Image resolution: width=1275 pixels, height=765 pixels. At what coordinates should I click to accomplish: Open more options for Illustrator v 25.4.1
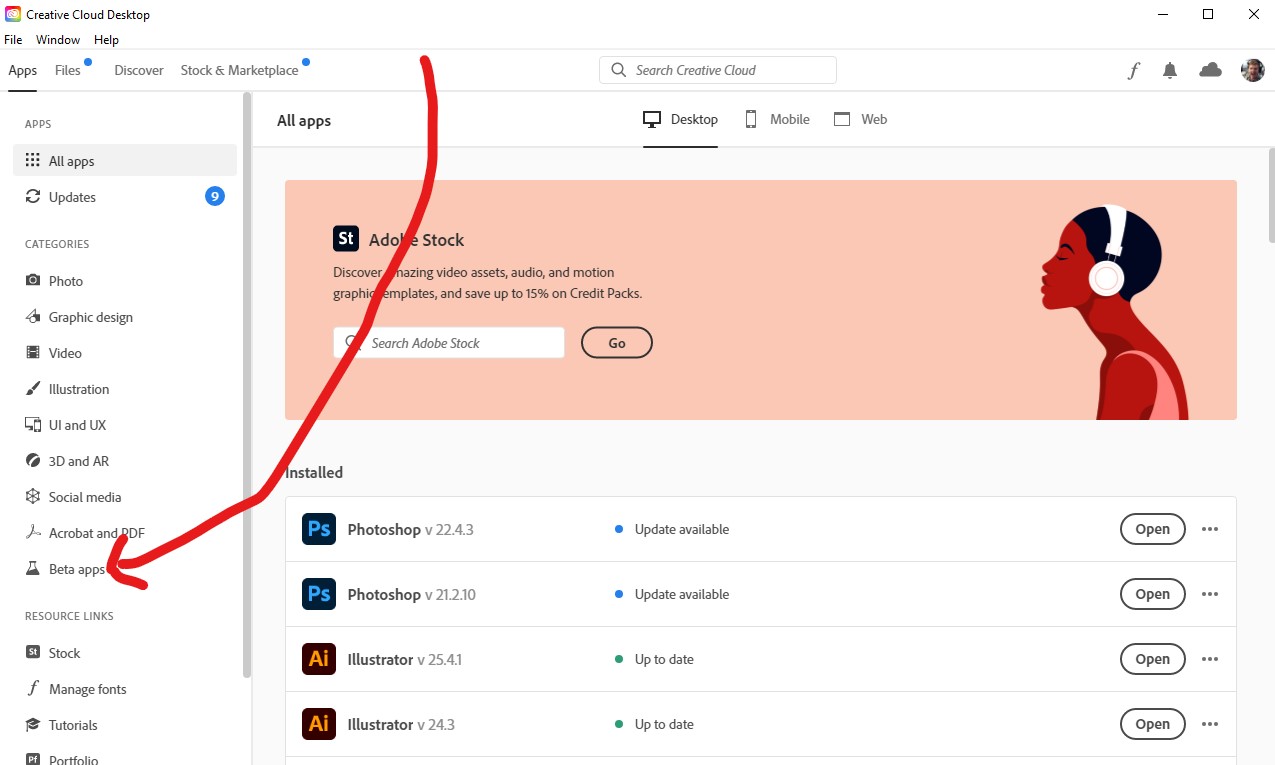tap(1210, 659)
